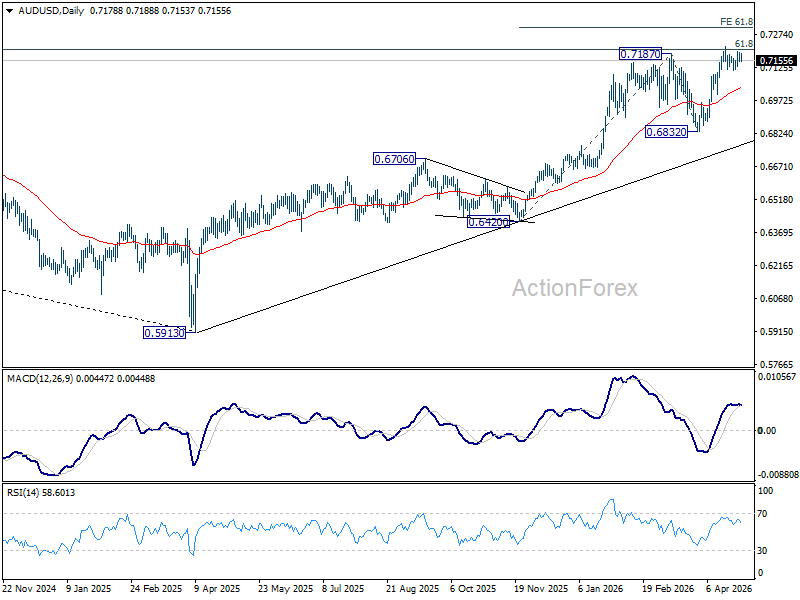
Task: Select the 0.67060 price label
Action: click(x=394, y=159)
